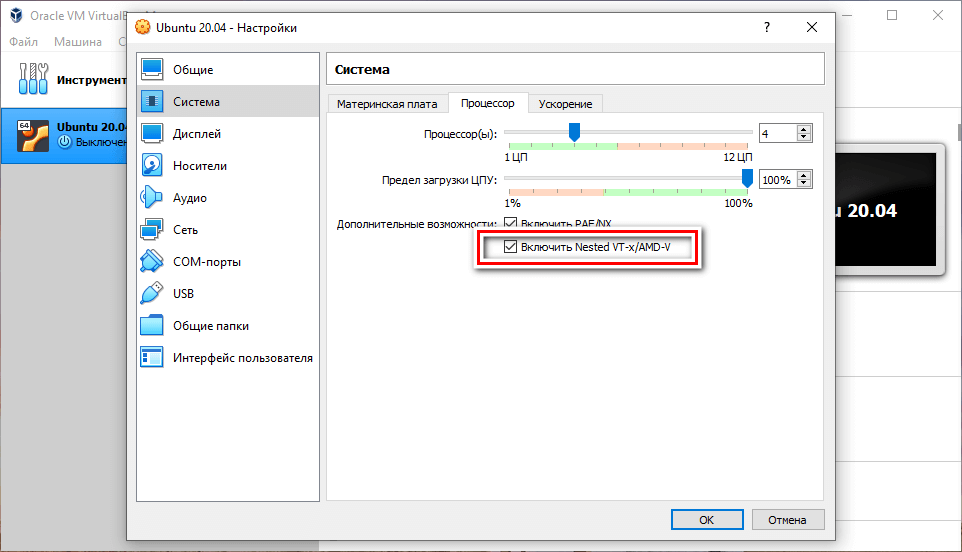Image resolution: width=962 pixels, height=552 pixels.
Task: Click the CPU load limit field showing 100%
Action: click(777, 180)
